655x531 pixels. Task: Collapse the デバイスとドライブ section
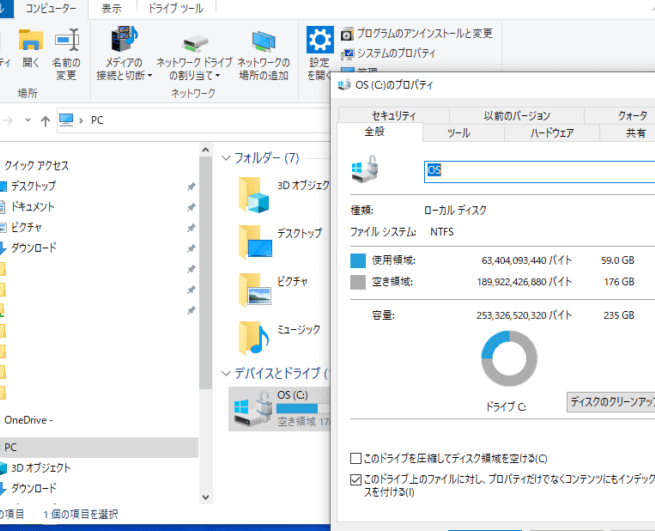coord(225,373)
